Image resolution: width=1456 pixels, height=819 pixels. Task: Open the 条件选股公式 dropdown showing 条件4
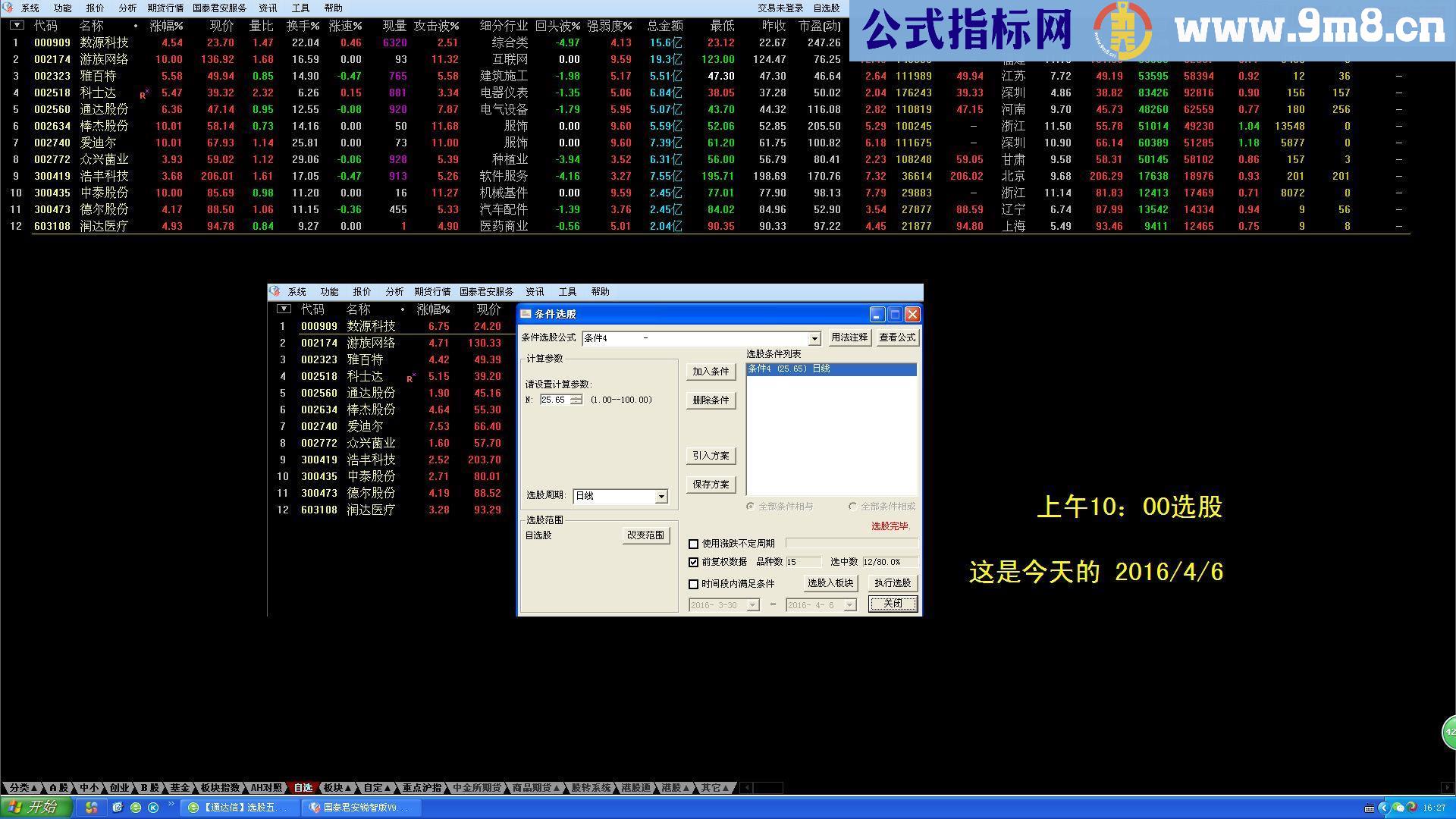(x=814, y=338)
